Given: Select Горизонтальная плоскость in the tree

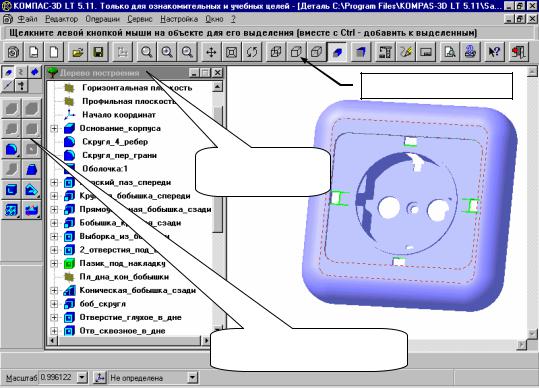Looking at the screenshot, I should pos(137,88).
